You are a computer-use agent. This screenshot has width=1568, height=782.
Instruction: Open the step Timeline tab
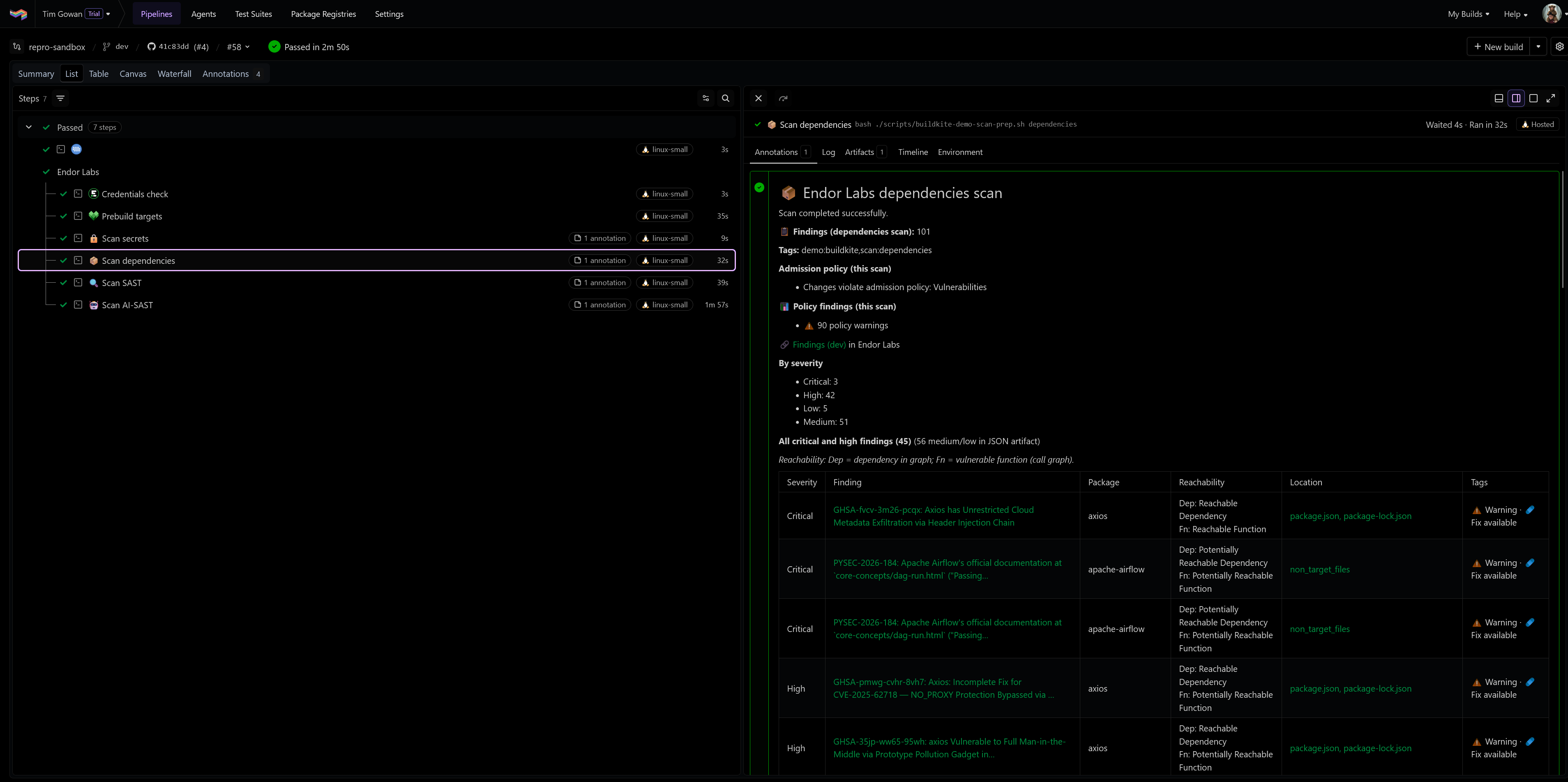coord(913,152)
